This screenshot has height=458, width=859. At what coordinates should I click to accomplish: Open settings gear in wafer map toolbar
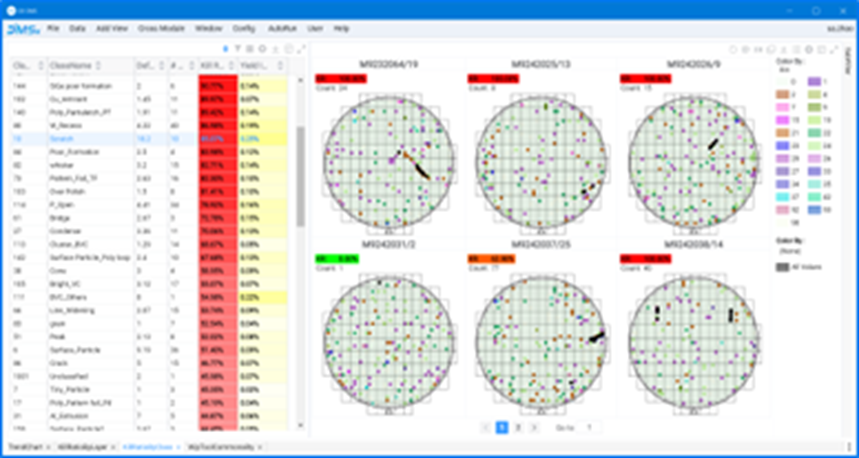pyautogui.click(x=808, y=49)
